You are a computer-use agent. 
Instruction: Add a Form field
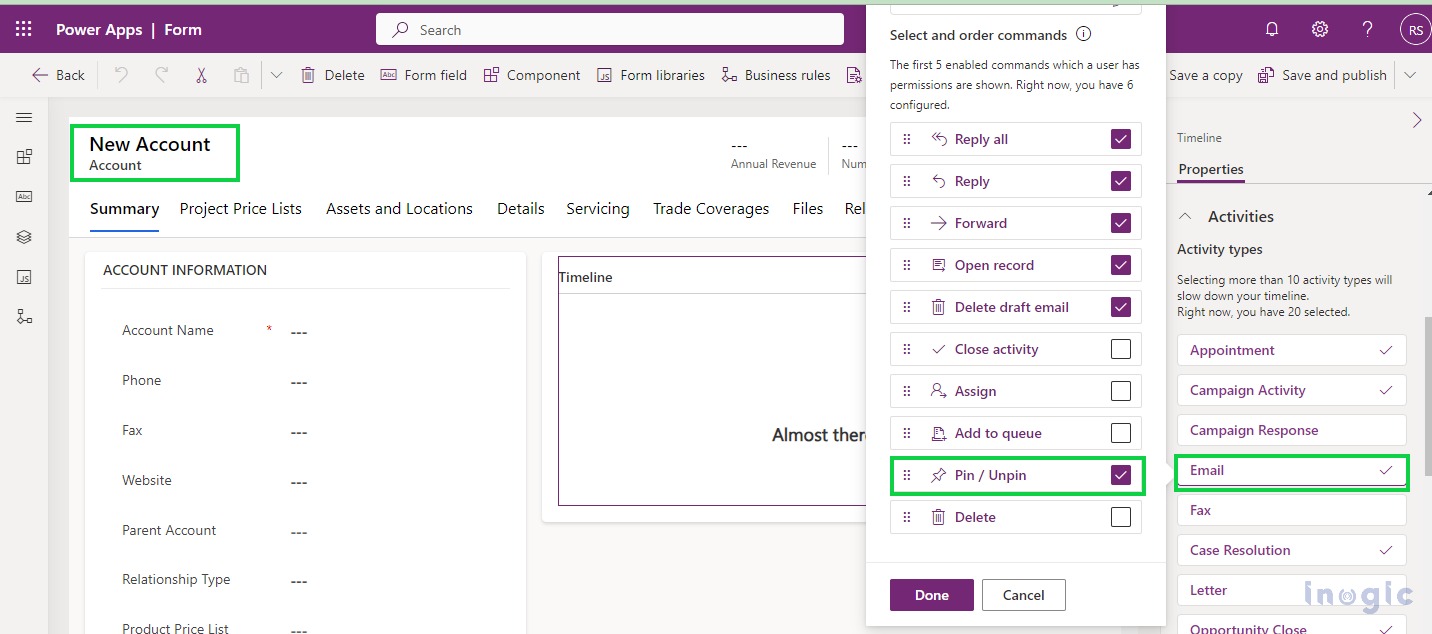[424, 75]
